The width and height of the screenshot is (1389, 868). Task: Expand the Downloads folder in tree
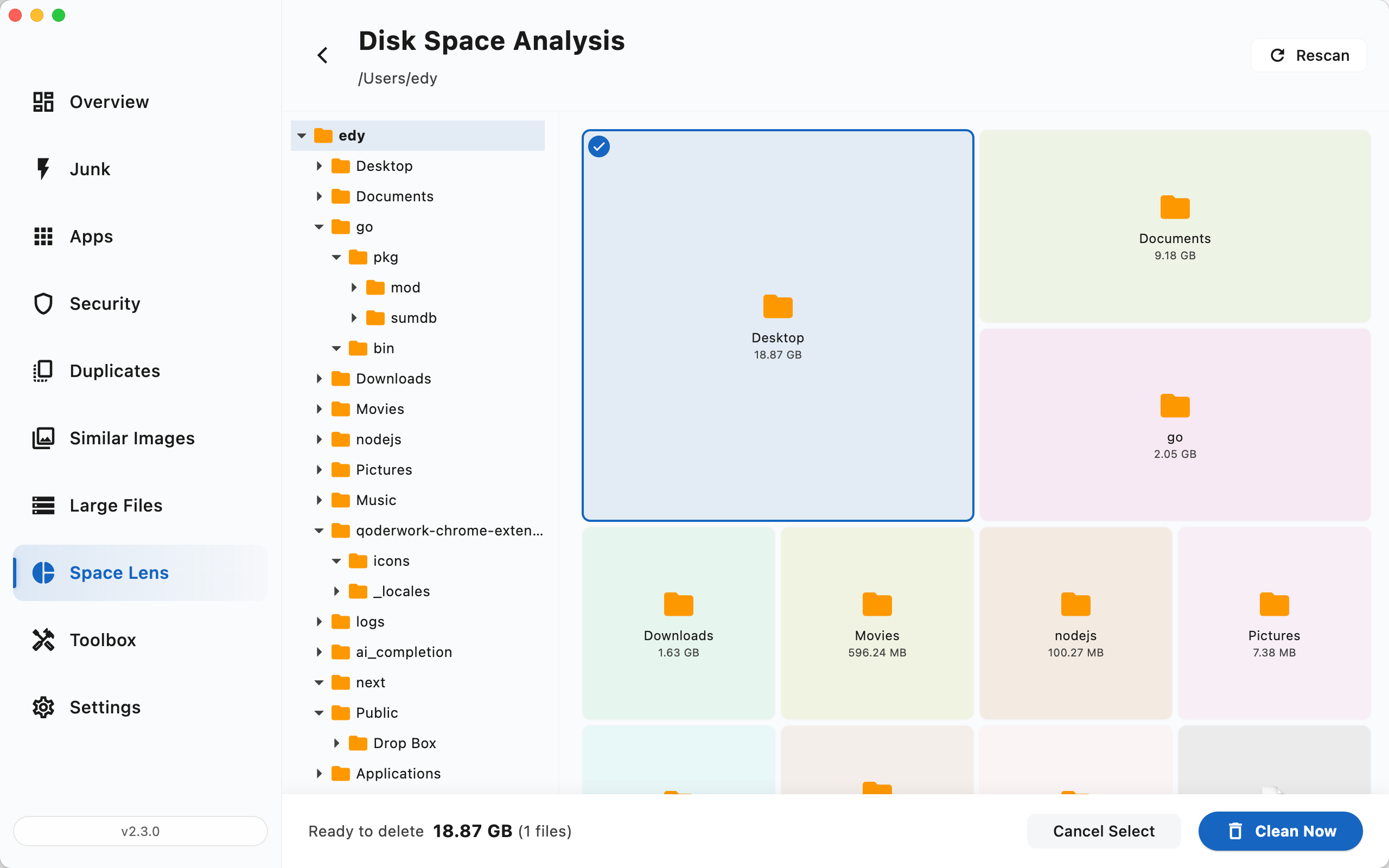[319, 378]
